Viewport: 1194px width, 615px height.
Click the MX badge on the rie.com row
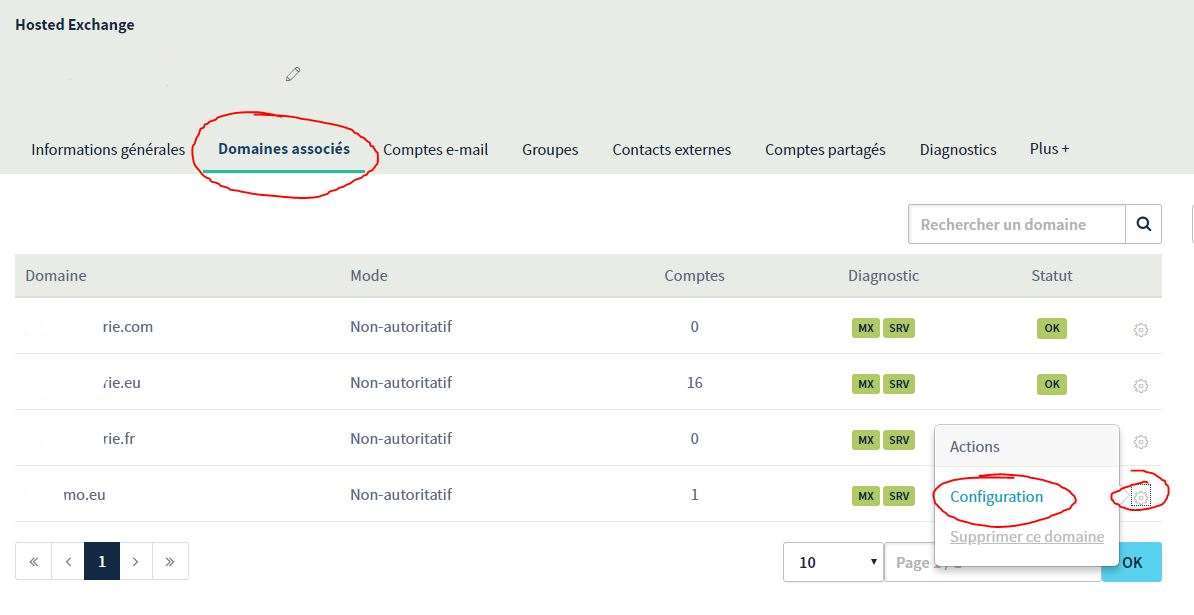(x=865, y=328)
